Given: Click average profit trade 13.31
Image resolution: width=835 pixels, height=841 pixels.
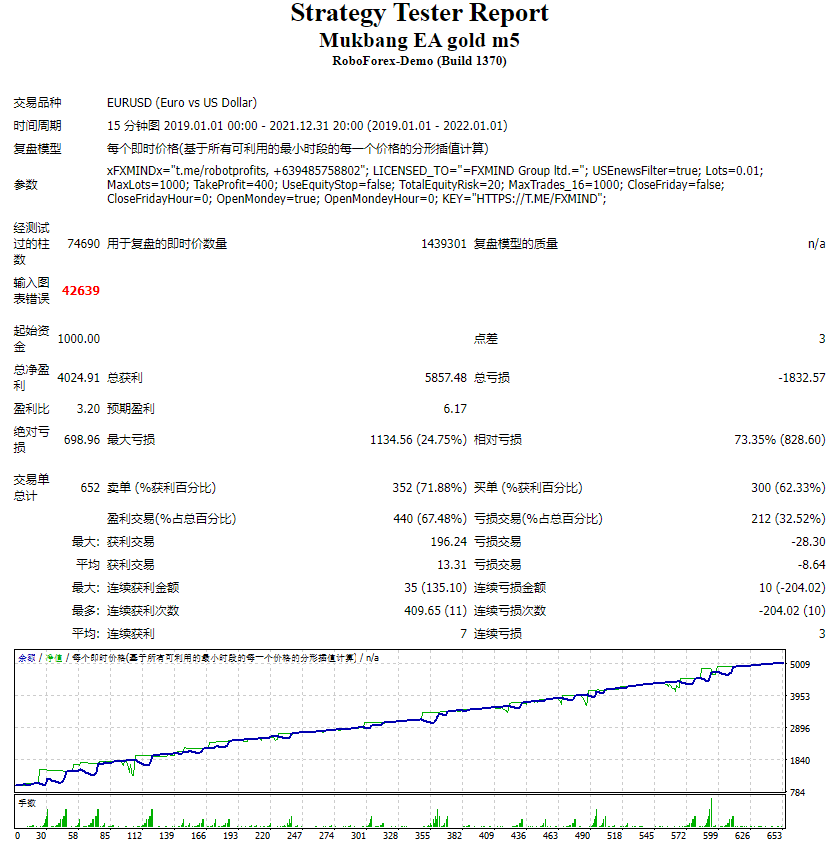Looking at the screenshot, I should coord(452,565).
